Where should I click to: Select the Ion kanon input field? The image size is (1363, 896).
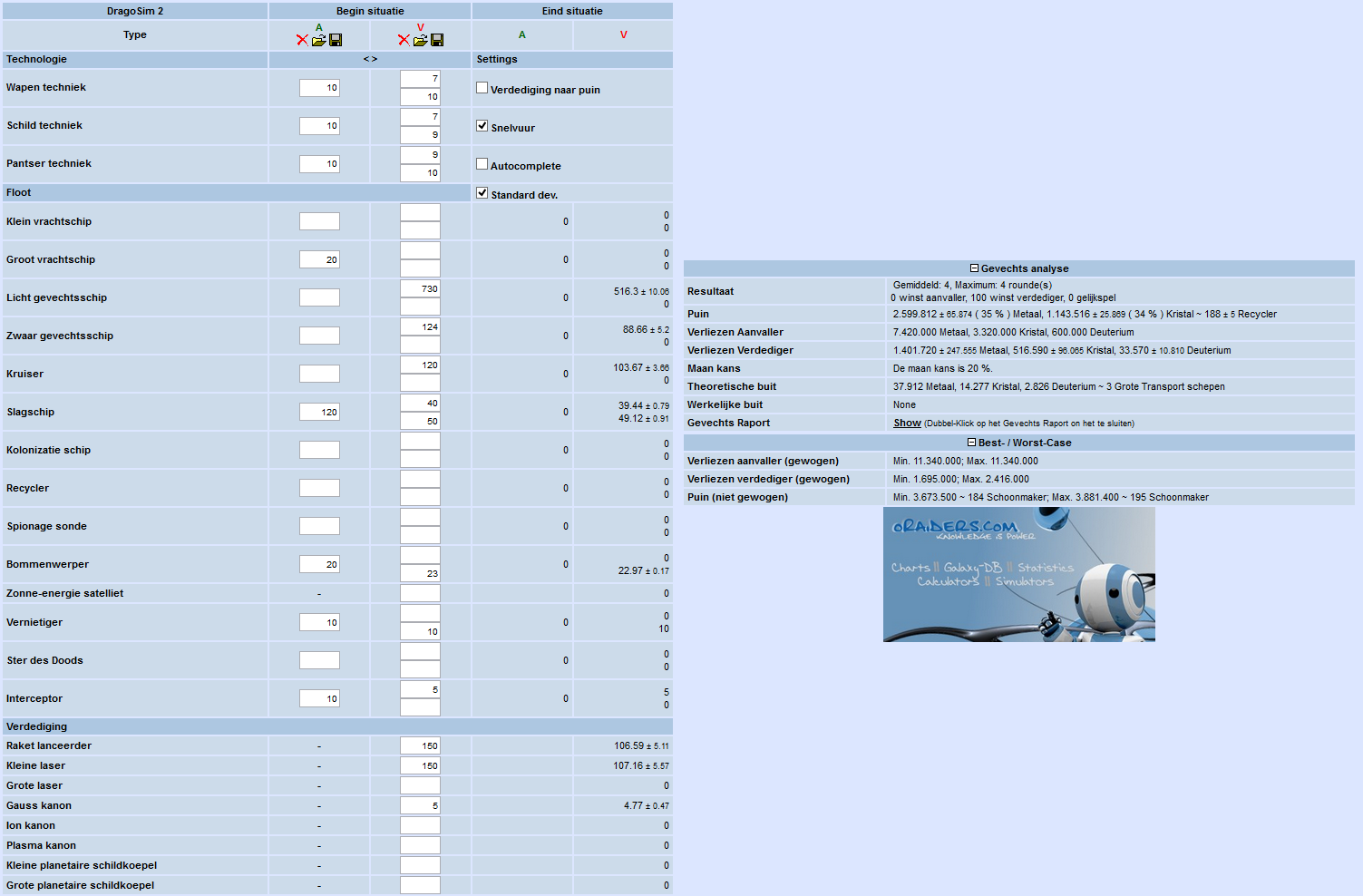pos(420,825)
